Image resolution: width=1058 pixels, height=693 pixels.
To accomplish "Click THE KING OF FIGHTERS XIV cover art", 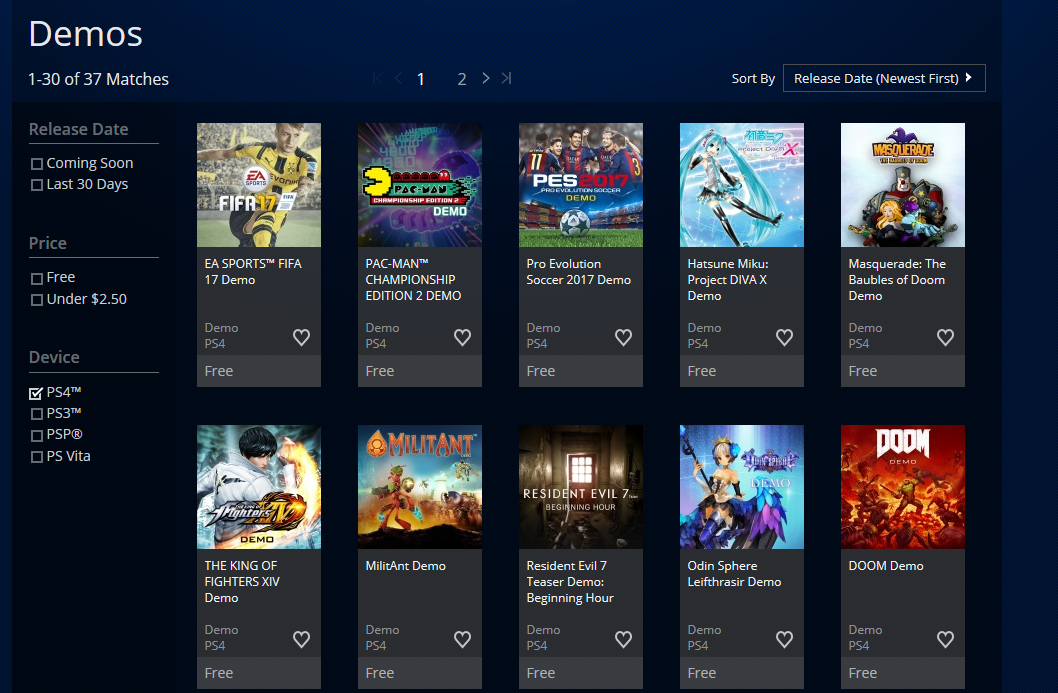I will point(259,487).
